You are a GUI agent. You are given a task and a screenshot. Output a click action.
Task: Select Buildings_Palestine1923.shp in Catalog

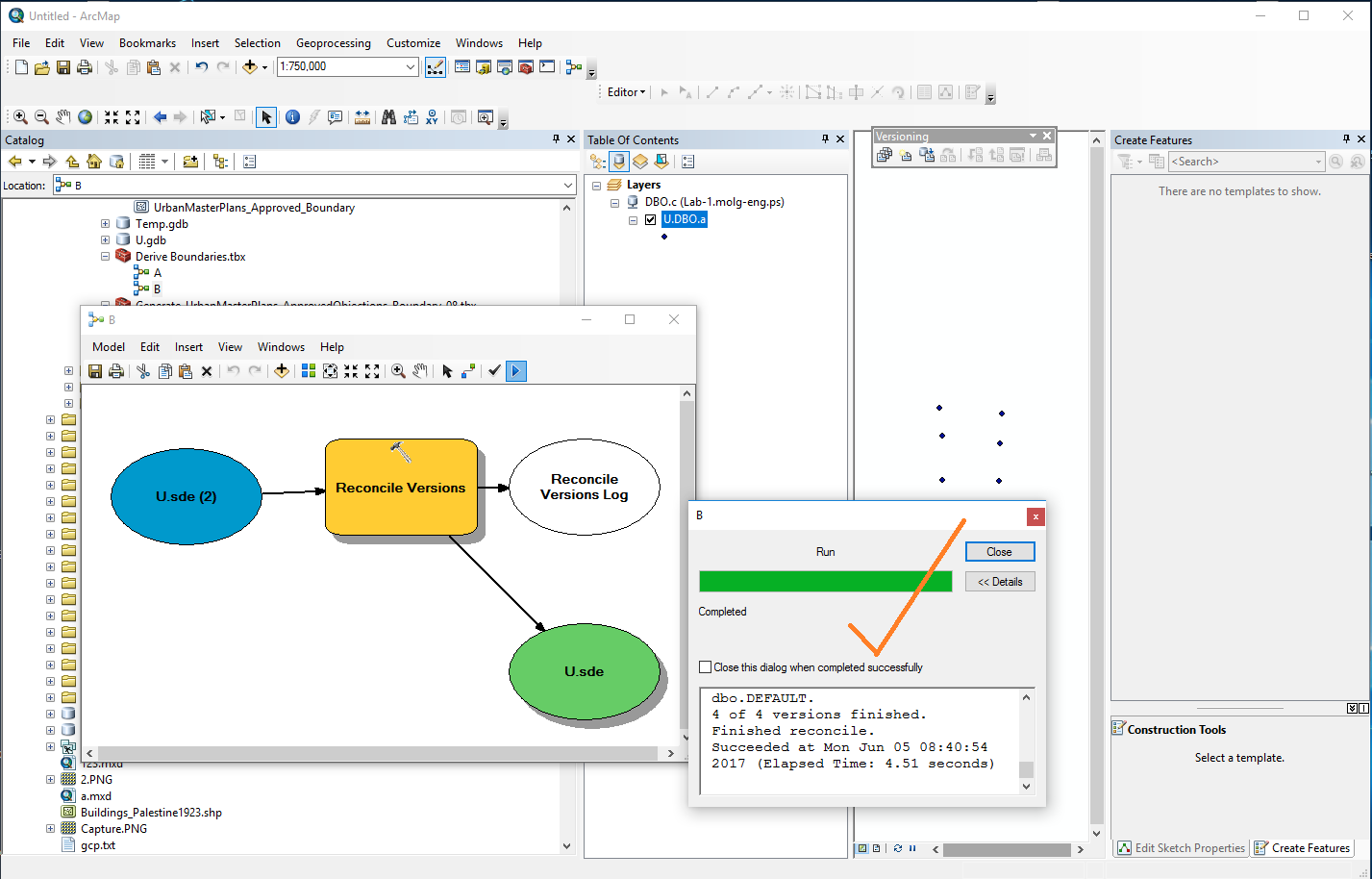coord(151,813)
